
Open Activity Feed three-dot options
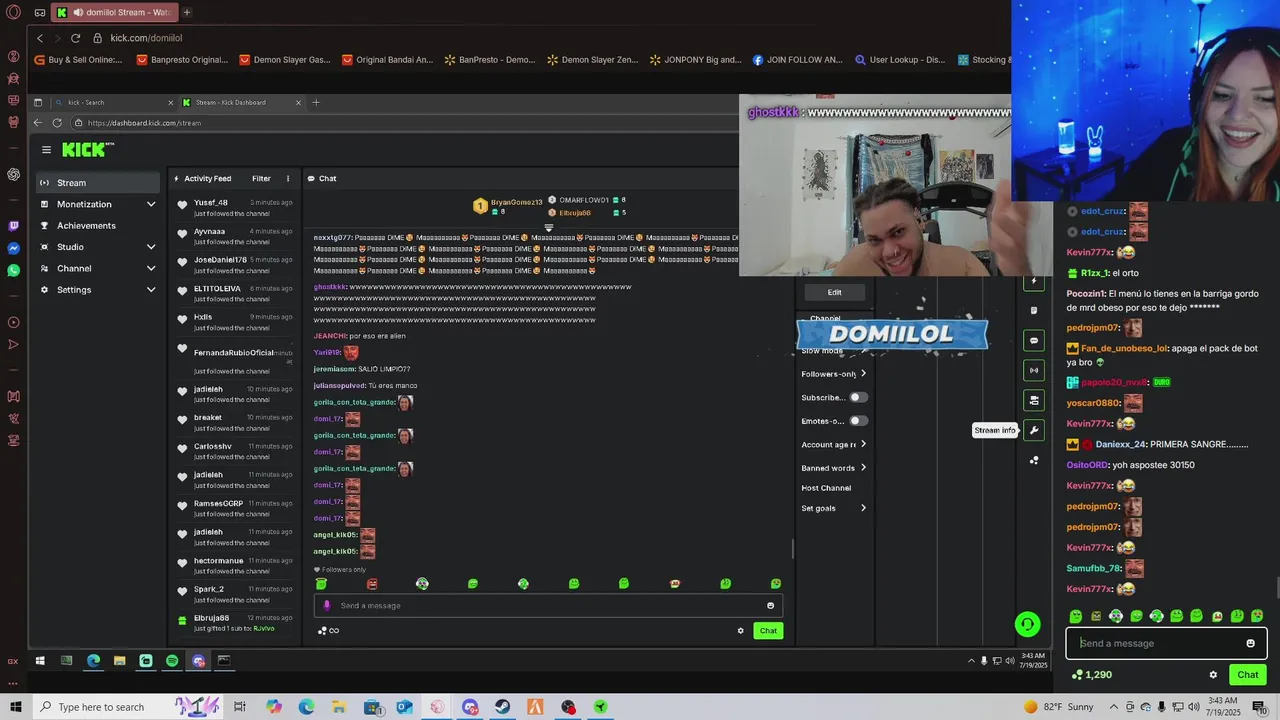coord(288,179)
